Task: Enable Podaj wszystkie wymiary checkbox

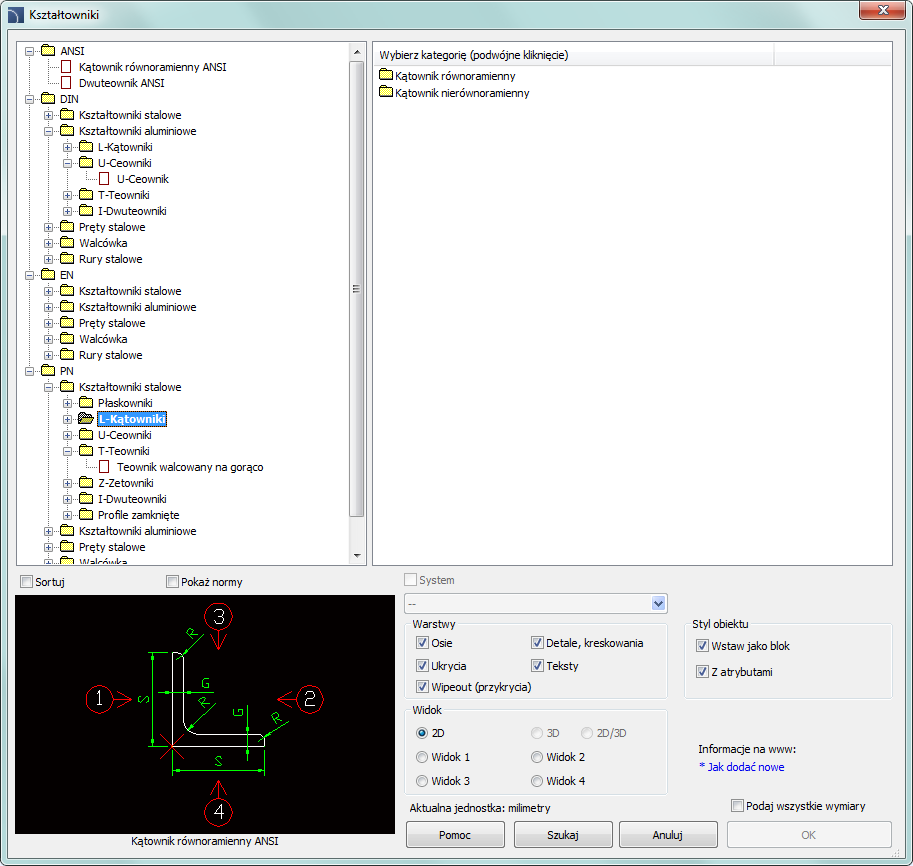Action: click(x=737, y=806)
